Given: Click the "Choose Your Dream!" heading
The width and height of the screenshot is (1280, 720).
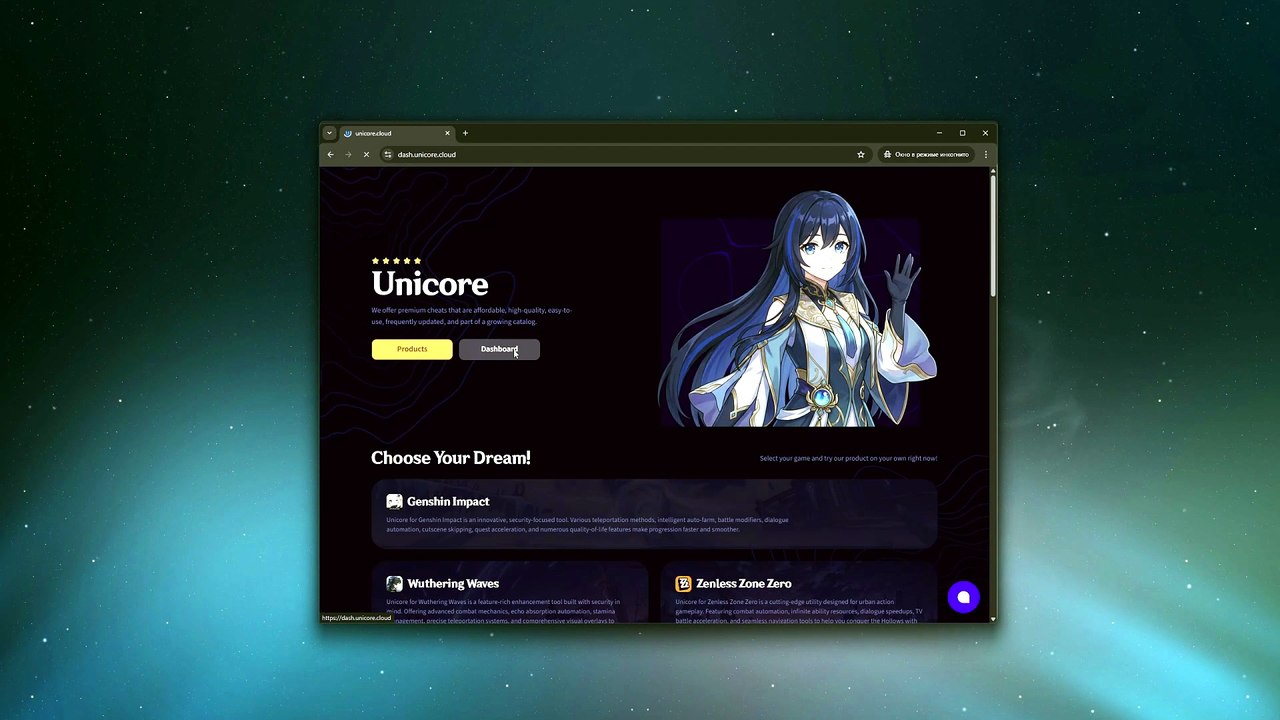Looking at the screenshot, I should click(451, 458).
